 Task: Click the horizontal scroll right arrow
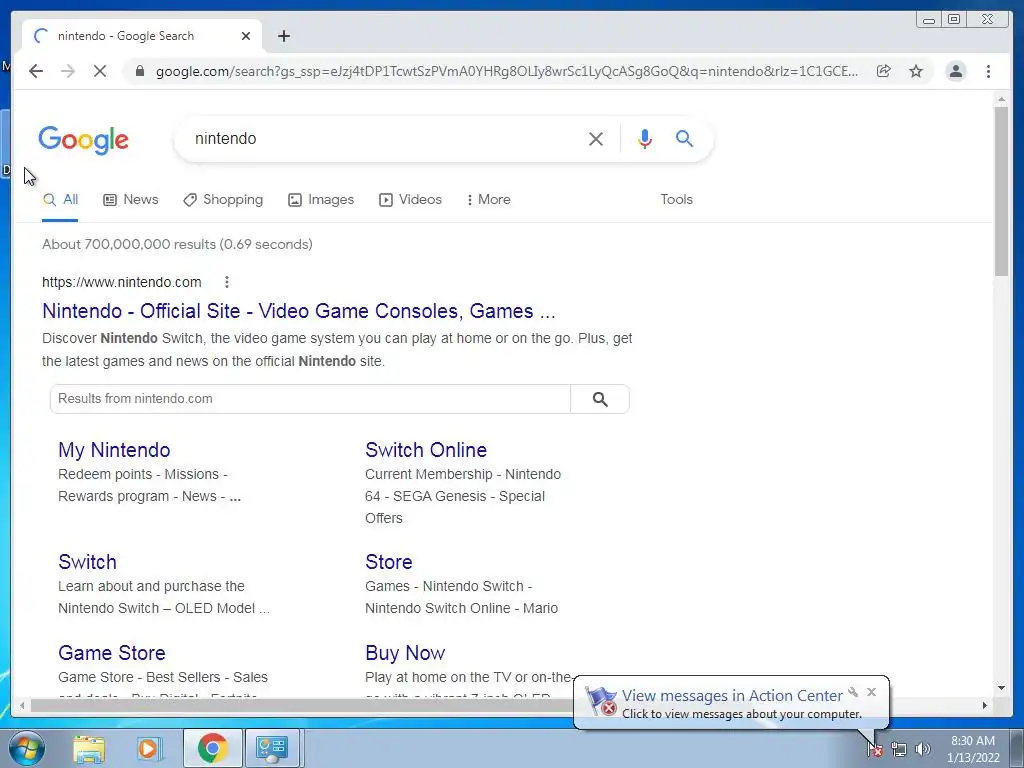tap(985, 705)
